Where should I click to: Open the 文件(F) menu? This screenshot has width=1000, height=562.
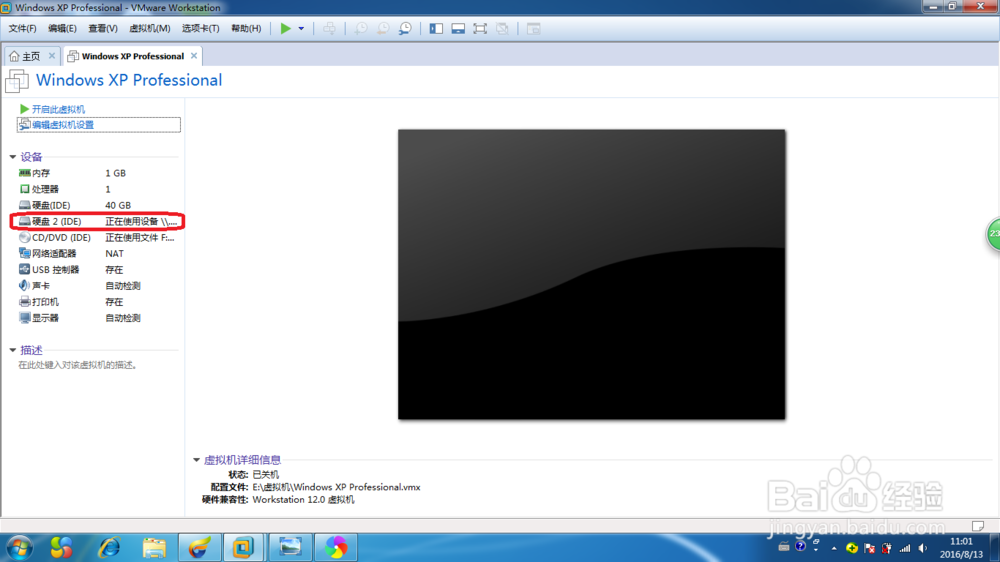pos(22,28)
